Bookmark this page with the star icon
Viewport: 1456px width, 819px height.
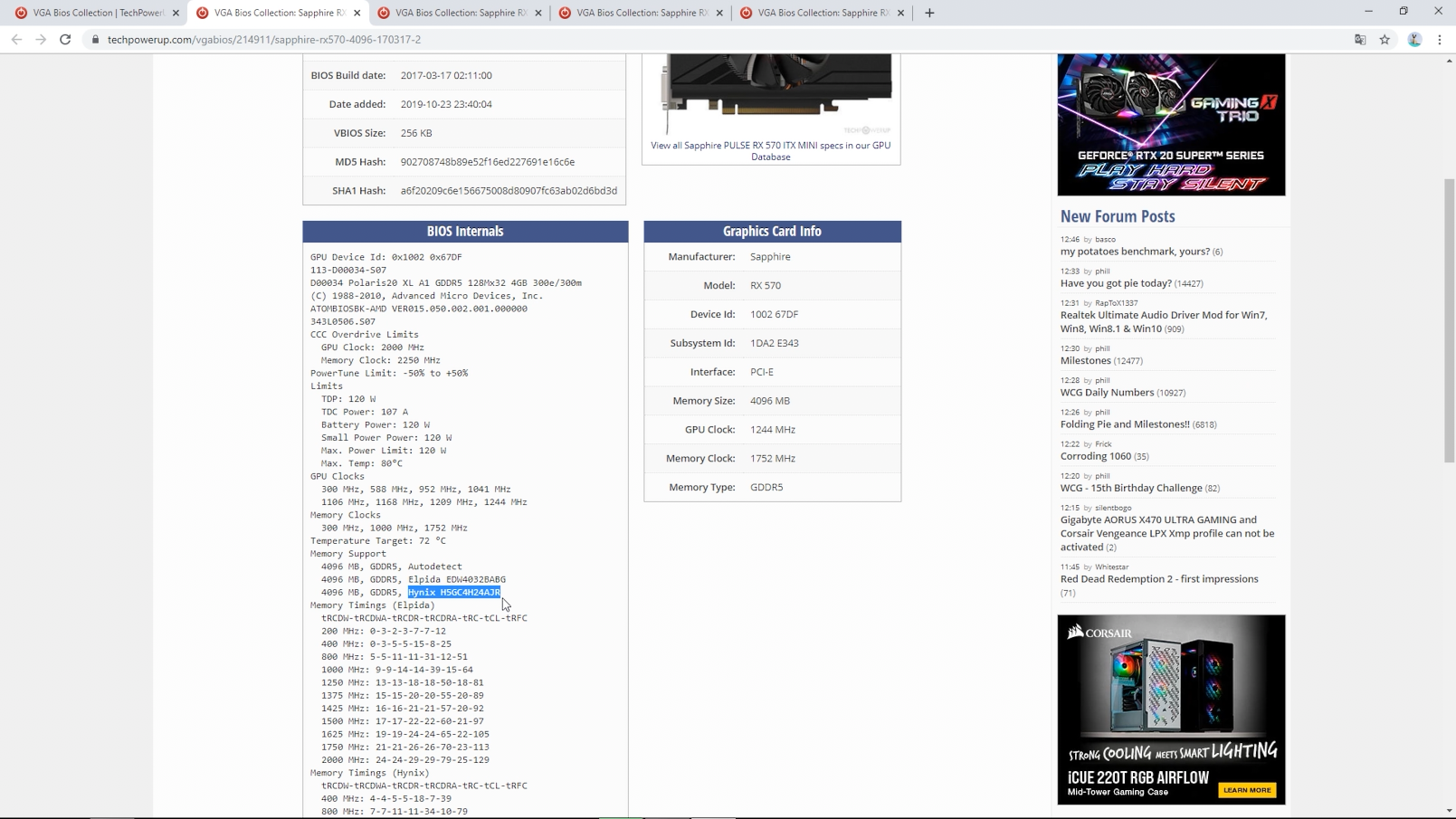[x=1385, y=40]
